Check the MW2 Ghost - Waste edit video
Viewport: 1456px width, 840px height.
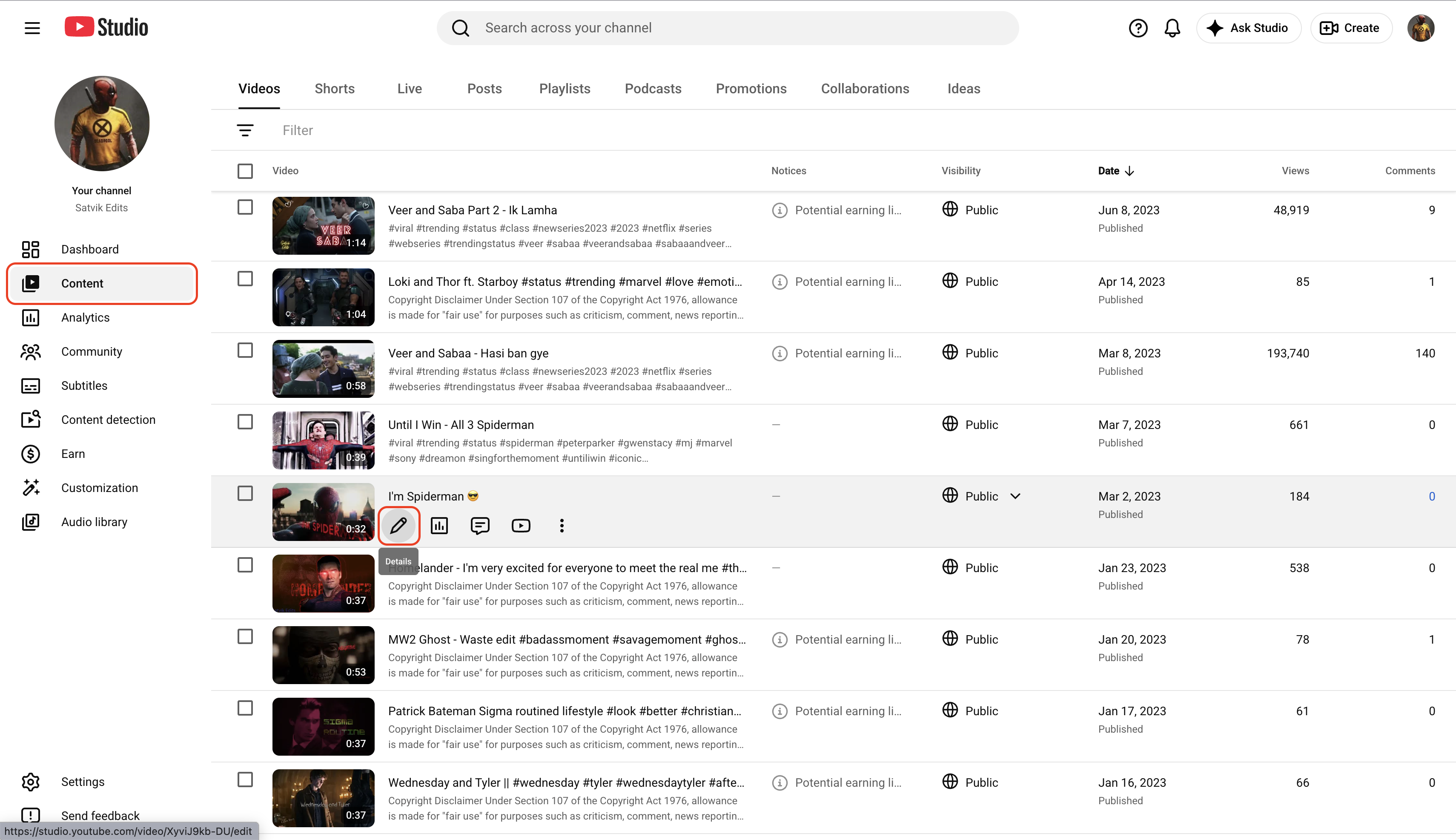[245, 636]
